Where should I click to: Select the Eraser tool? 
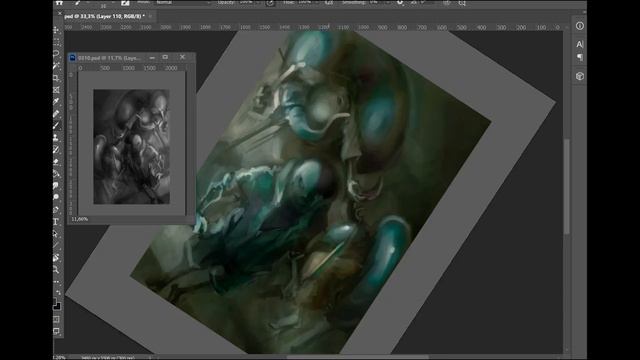(56, 162)
